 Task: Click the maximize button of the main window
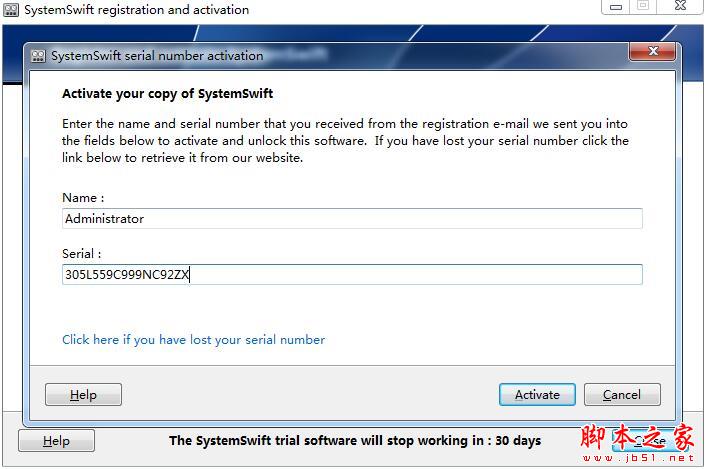643,6
